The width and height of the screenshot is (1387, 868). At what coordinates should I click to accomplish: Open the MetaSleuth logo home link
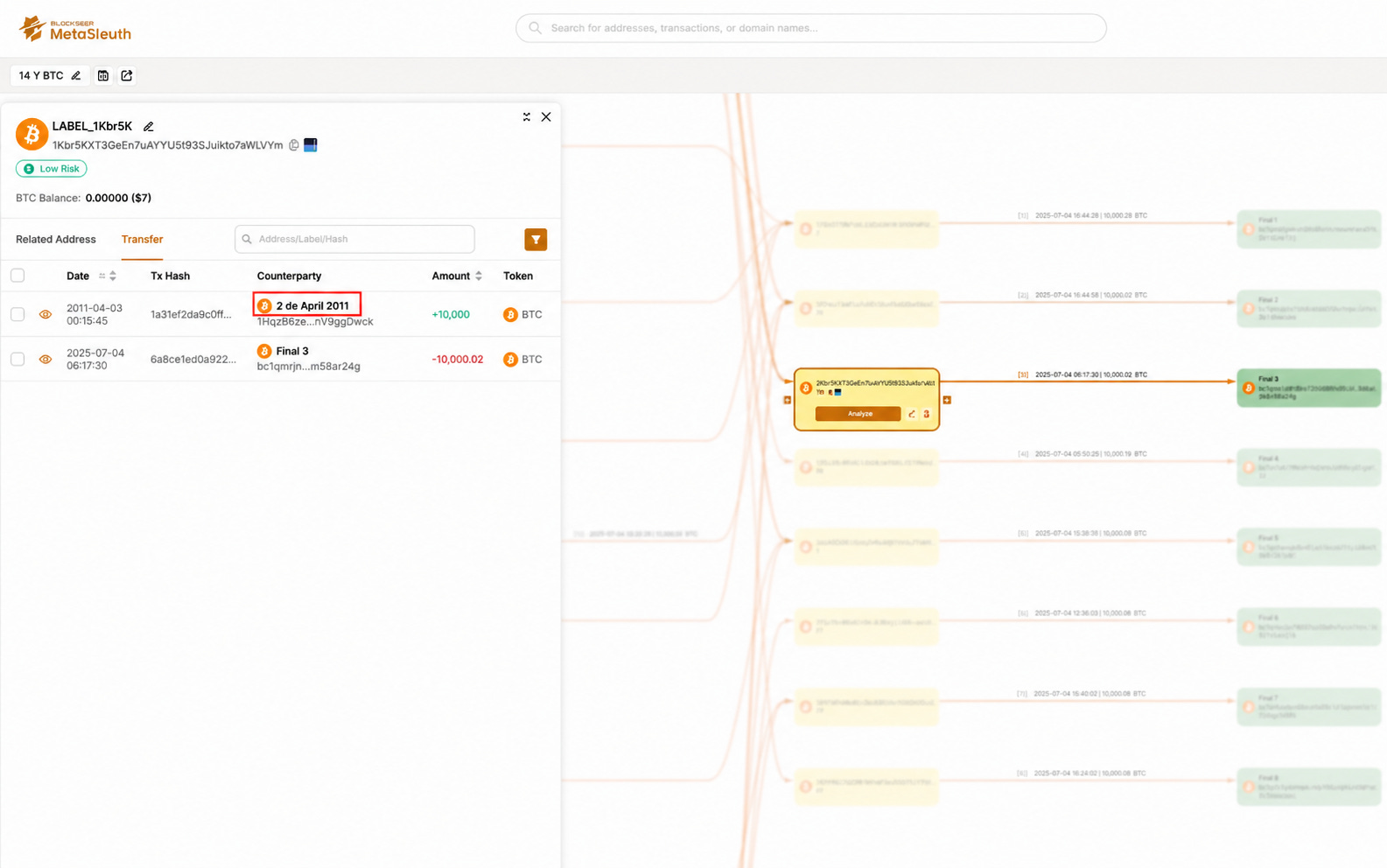75,29
